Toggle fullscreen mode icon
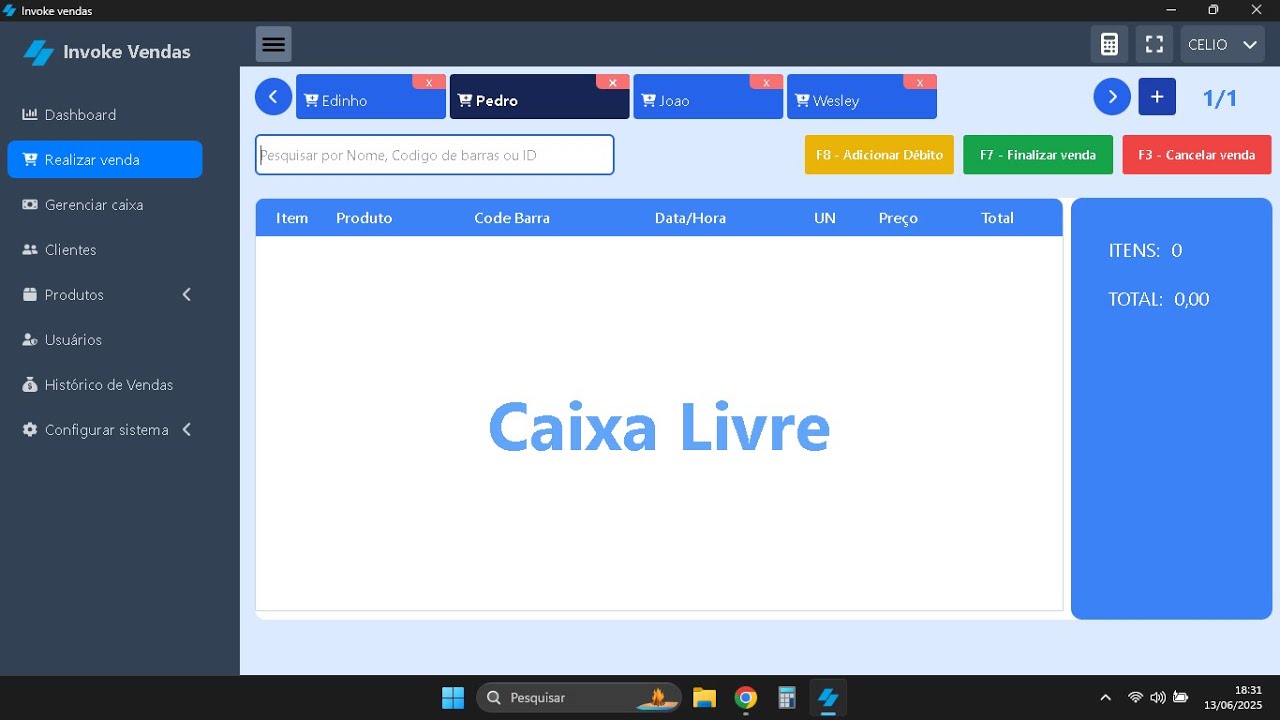The height and width of the screenshot is (720, 1280). [x=1154, y=44]
